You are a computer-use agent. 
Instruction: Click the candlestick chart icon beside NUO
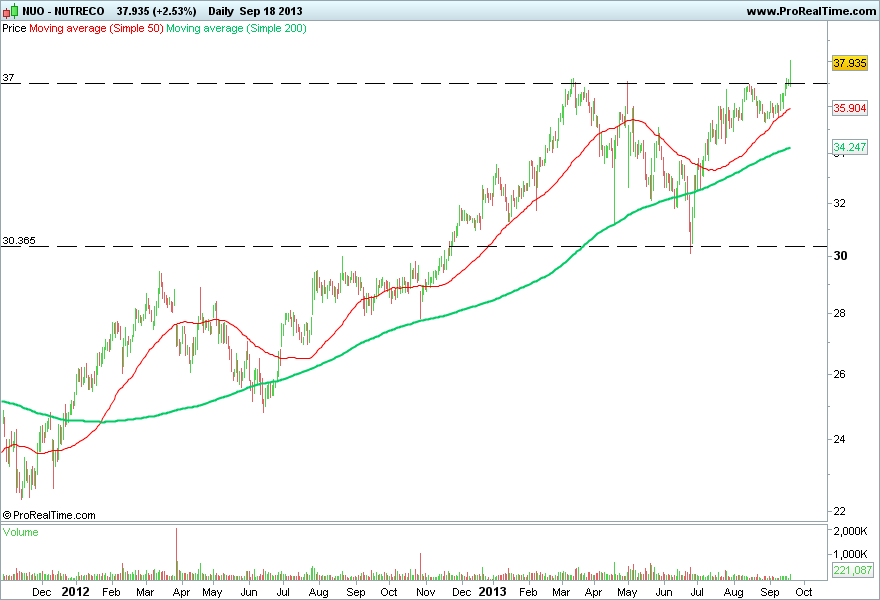coord(10,11)
